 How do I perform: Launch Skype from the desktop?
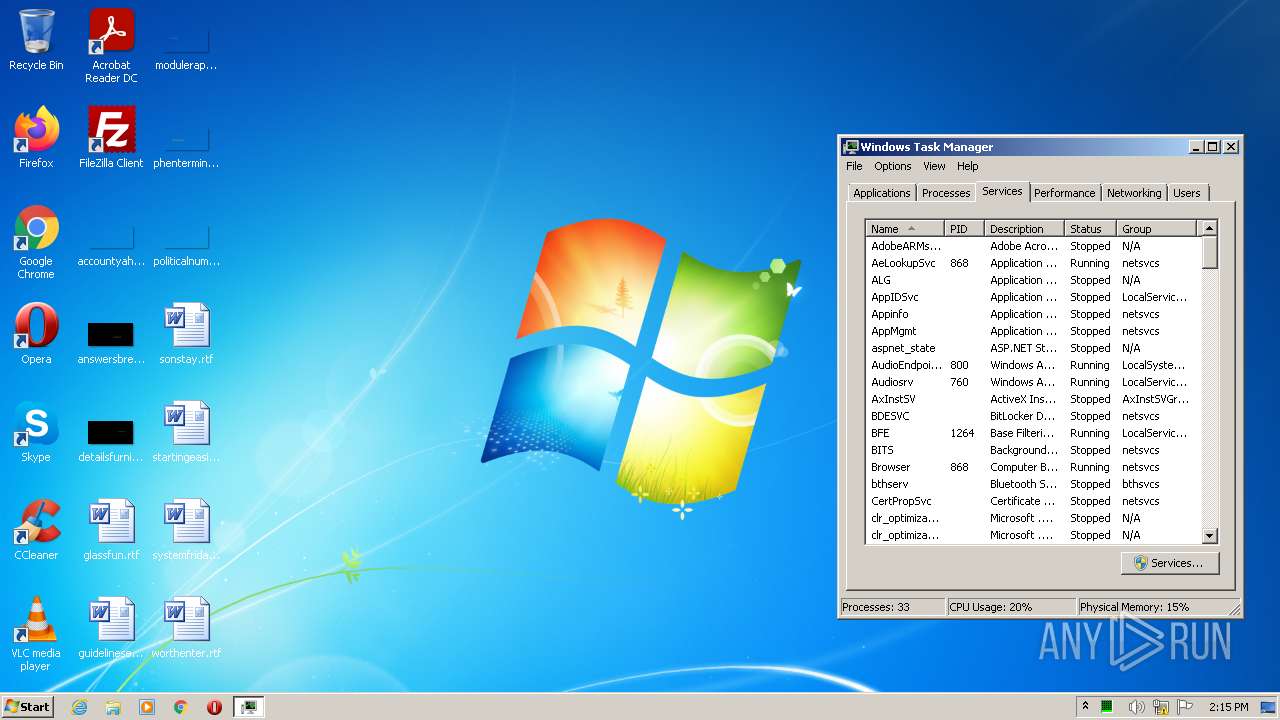36,432
